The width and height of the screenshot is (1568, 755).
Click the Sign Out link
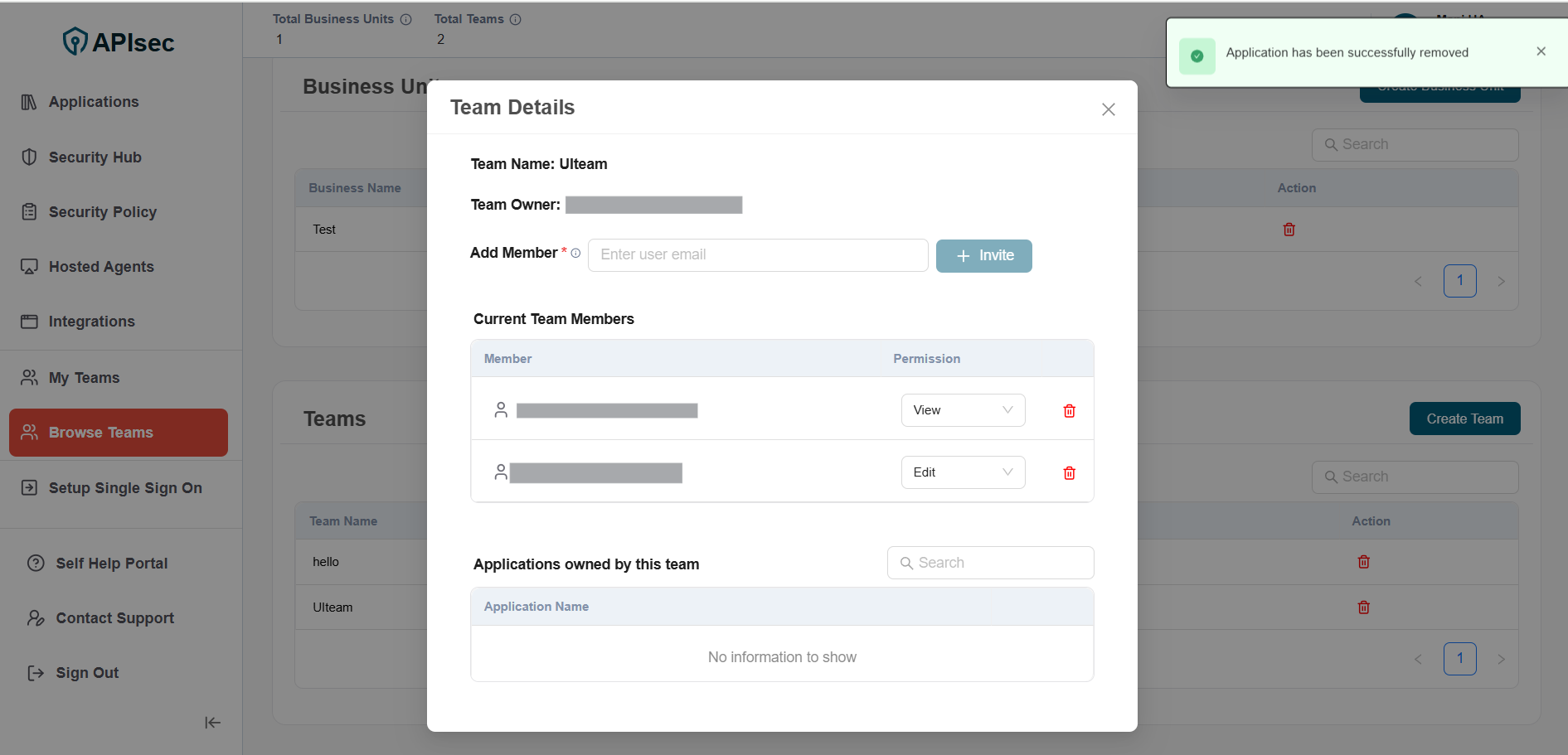tap(87, 673)
